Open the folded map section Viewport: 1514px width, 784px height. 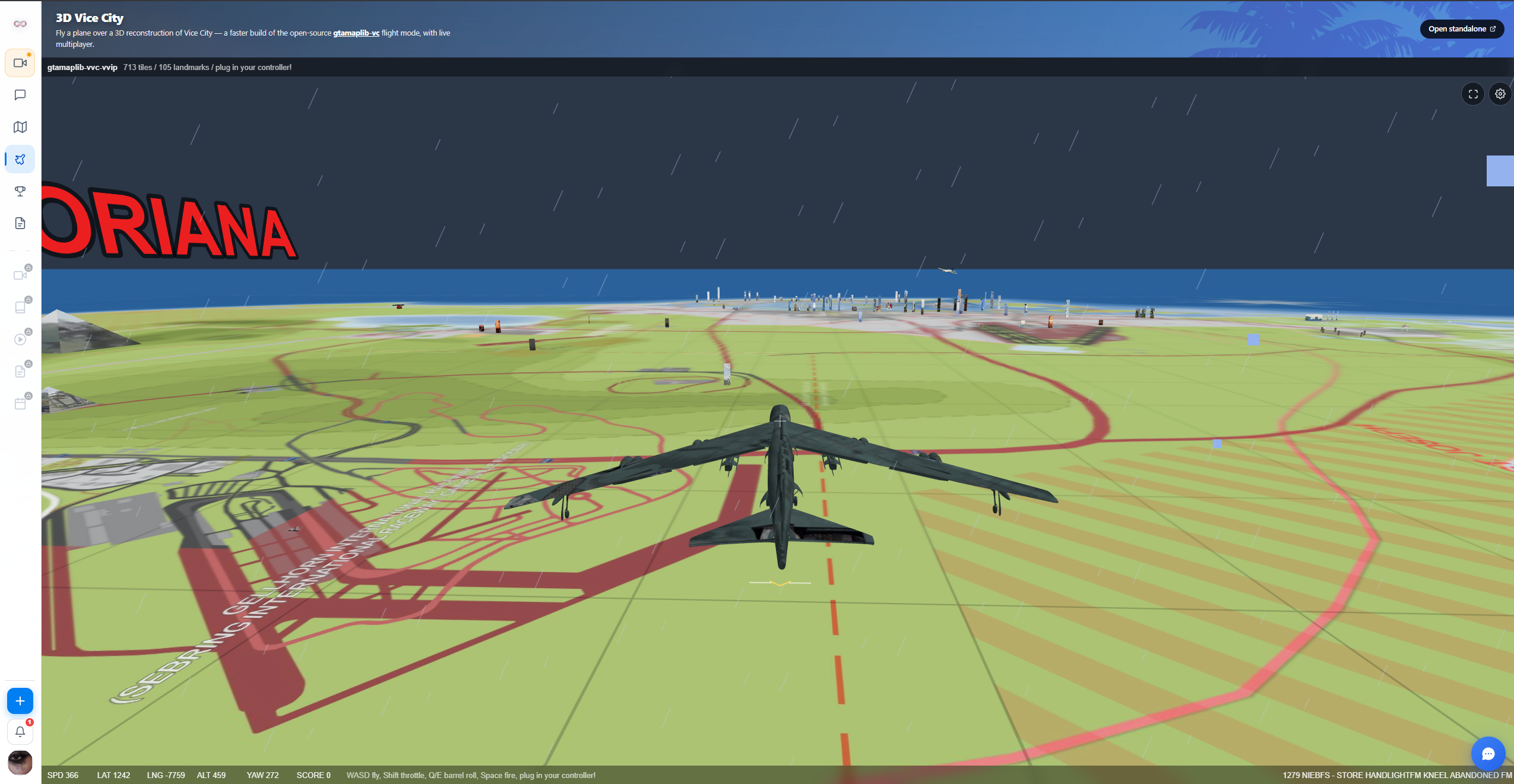pos(20,127)
